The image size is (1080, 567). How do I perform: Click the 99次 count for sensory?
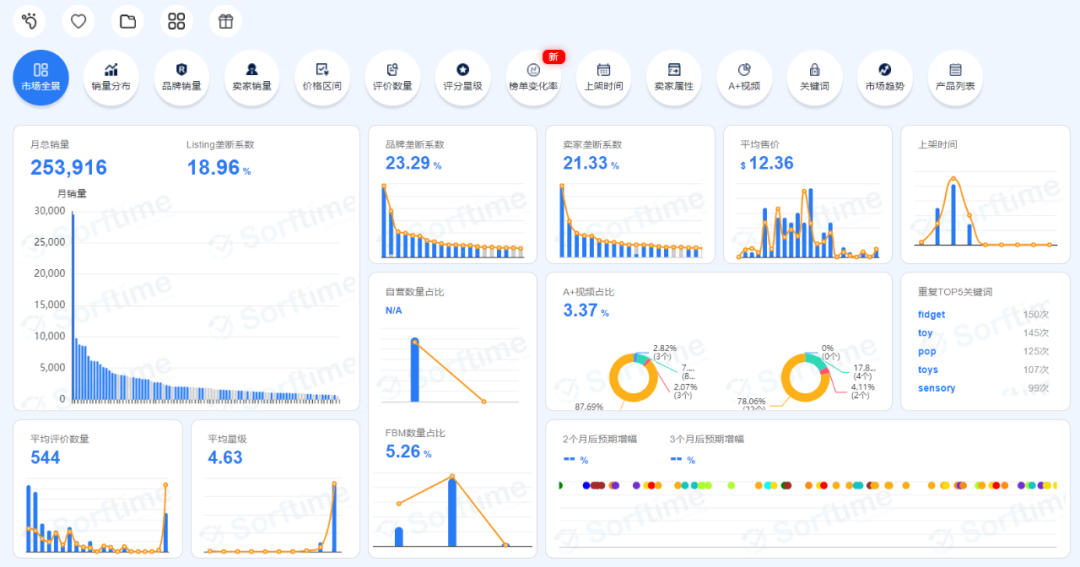point(1039,388)
